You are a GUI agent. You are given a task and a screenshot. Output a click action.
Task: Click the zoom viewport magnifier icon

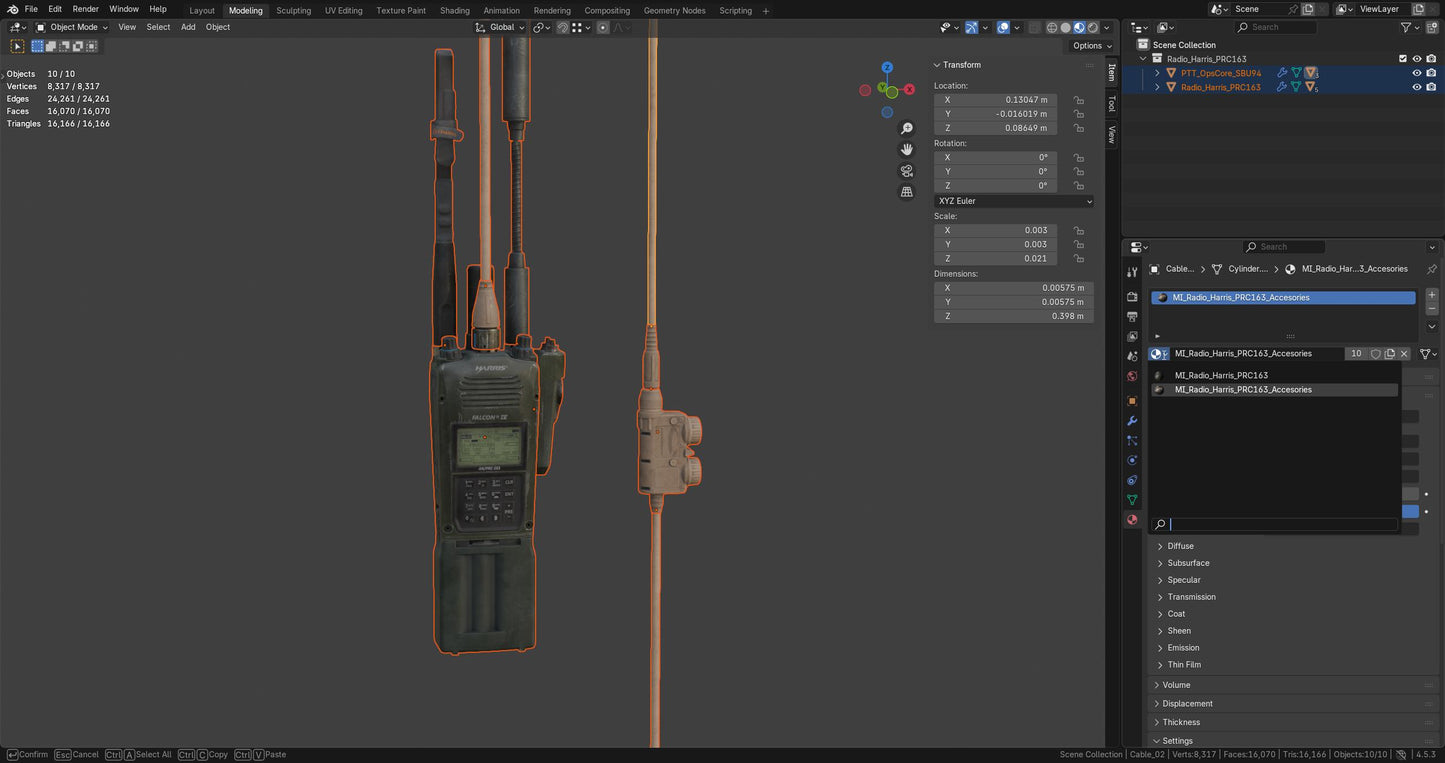point(907,129)
